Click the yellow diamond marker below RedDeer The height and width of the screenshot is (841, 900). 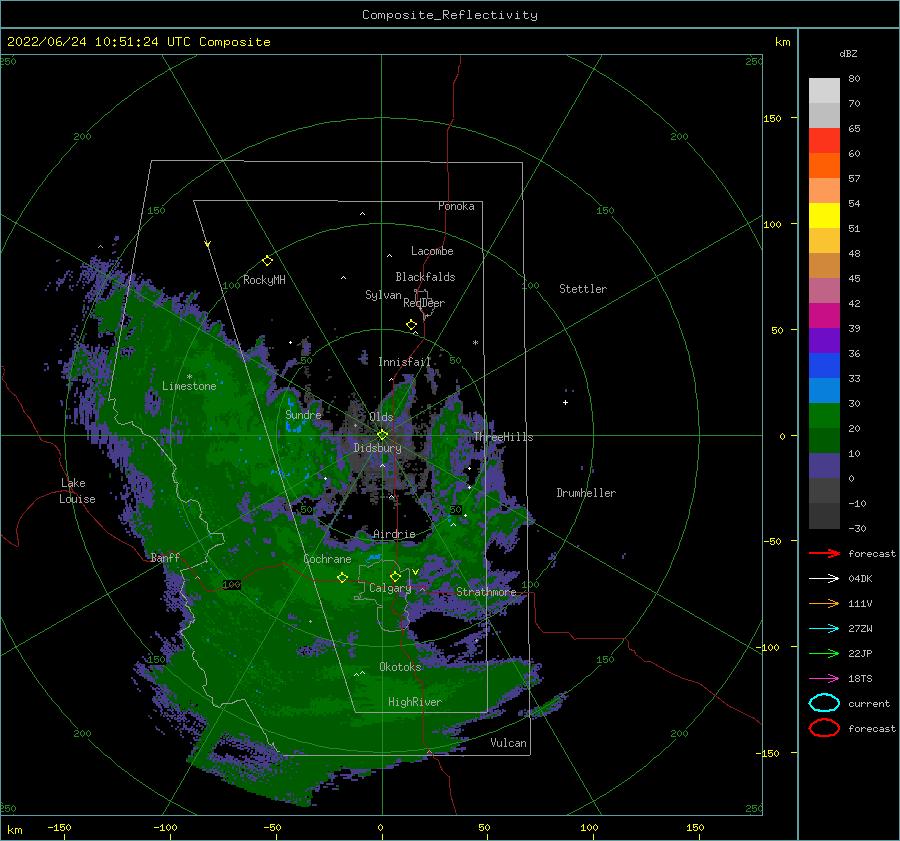tap(412, 325)
